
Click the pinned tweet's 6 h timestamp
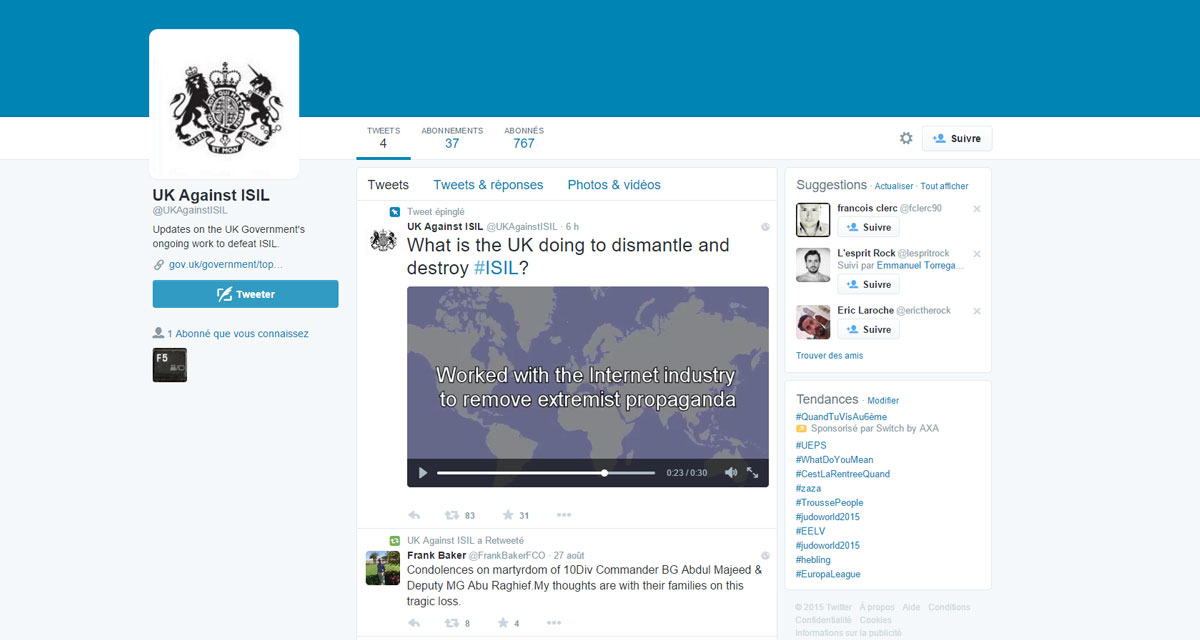pos(572,227)
